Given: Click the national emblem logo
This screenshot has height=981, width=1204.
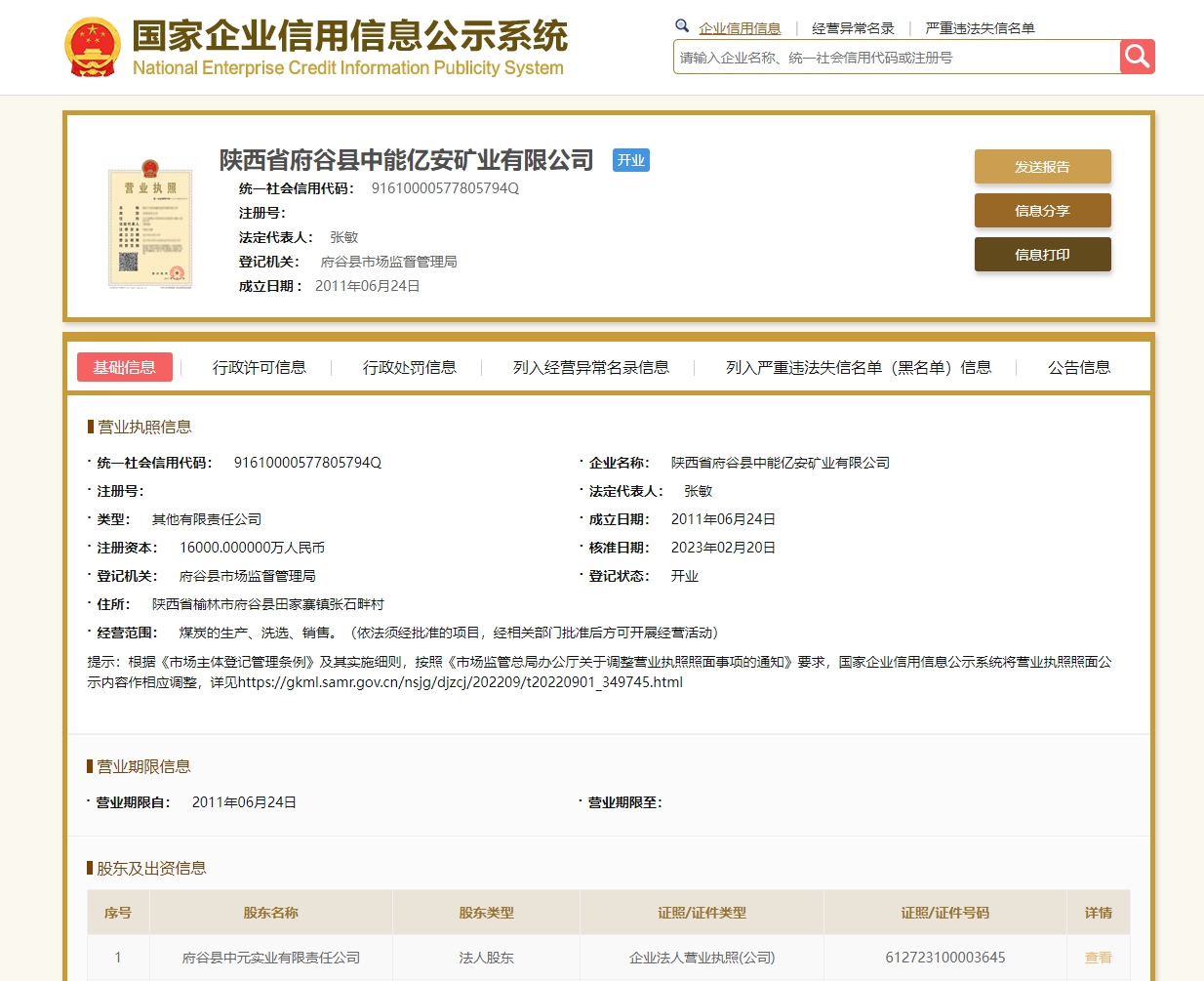Looking at the screenshot, I should 93,47.
